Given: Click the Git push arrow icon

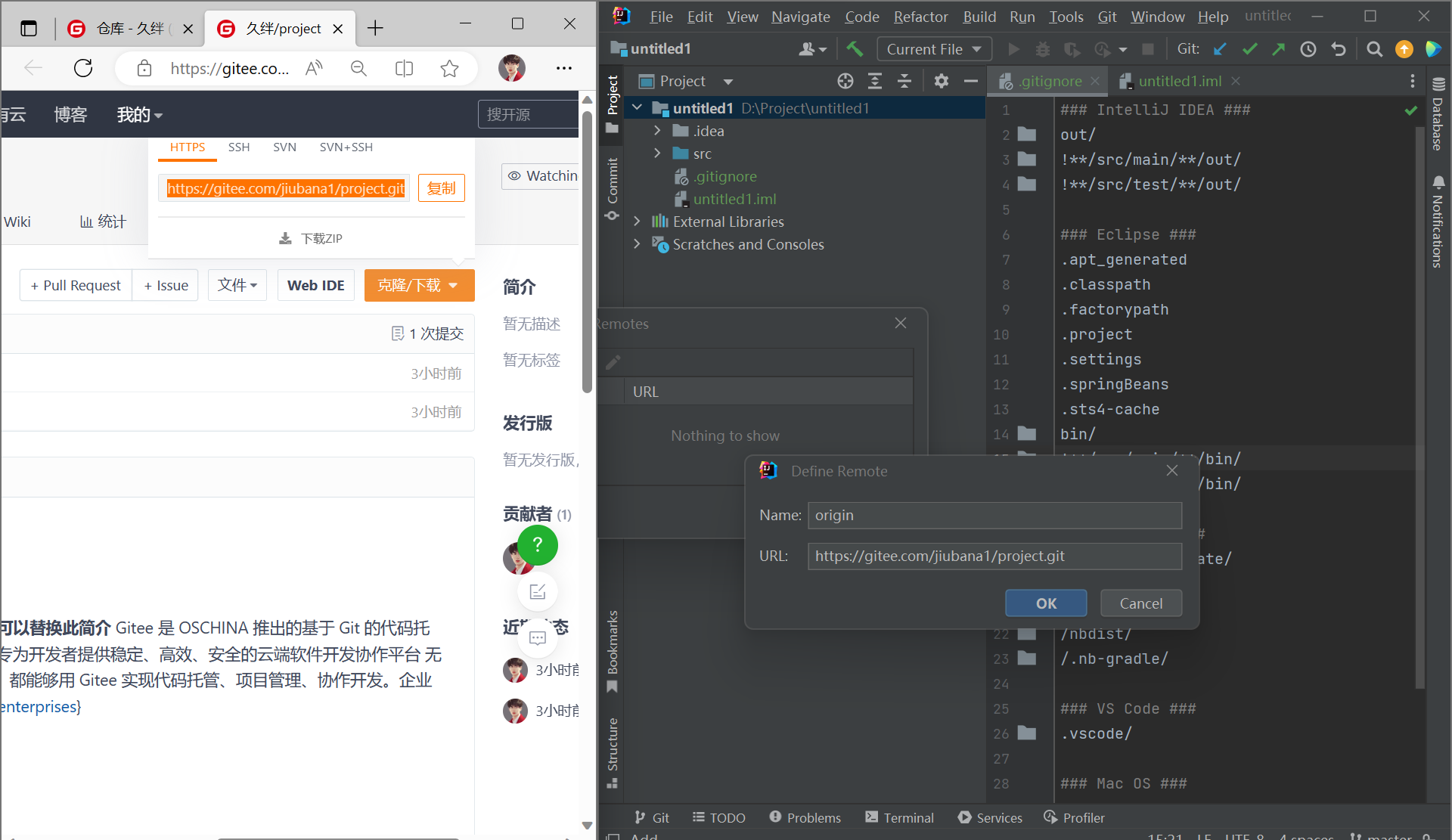Looking at the screenshot, I should click(1279, 49).
